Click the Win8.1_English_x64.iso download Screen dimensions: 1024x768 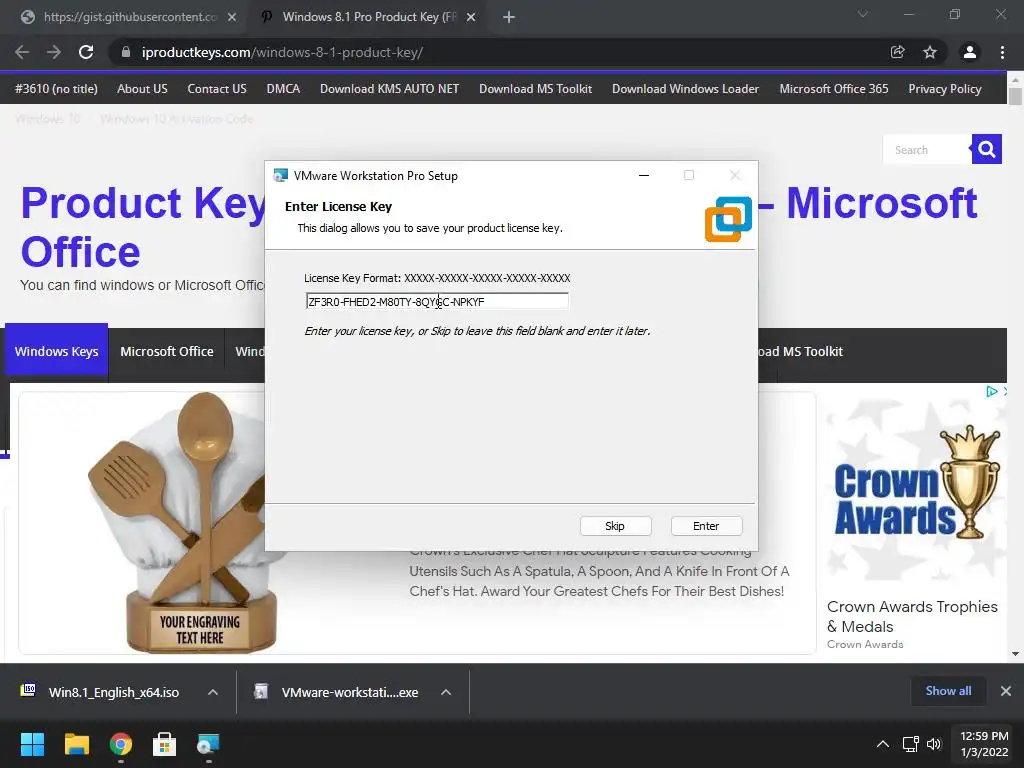pos(114,692)
